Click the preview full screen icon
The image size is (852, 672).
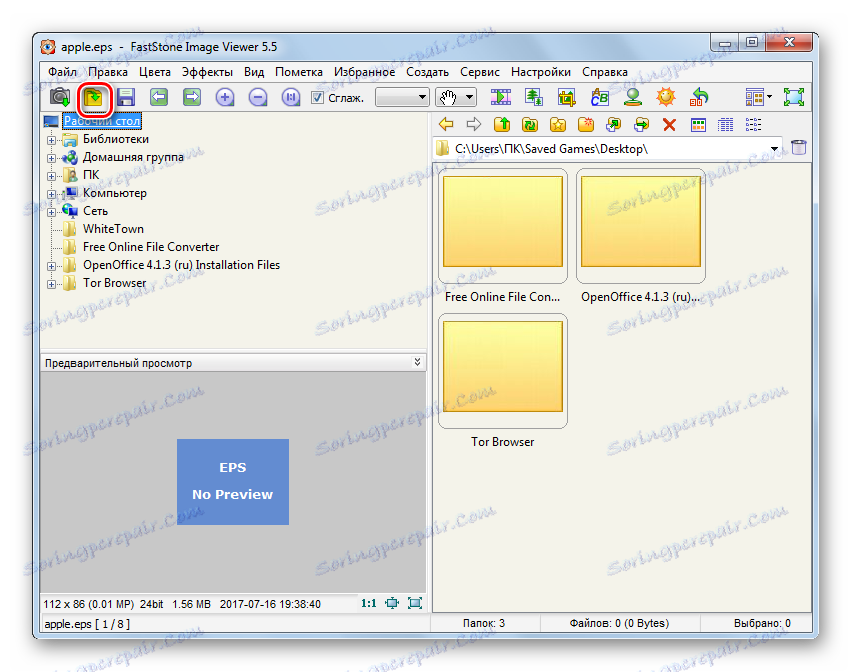pos(415,603)
